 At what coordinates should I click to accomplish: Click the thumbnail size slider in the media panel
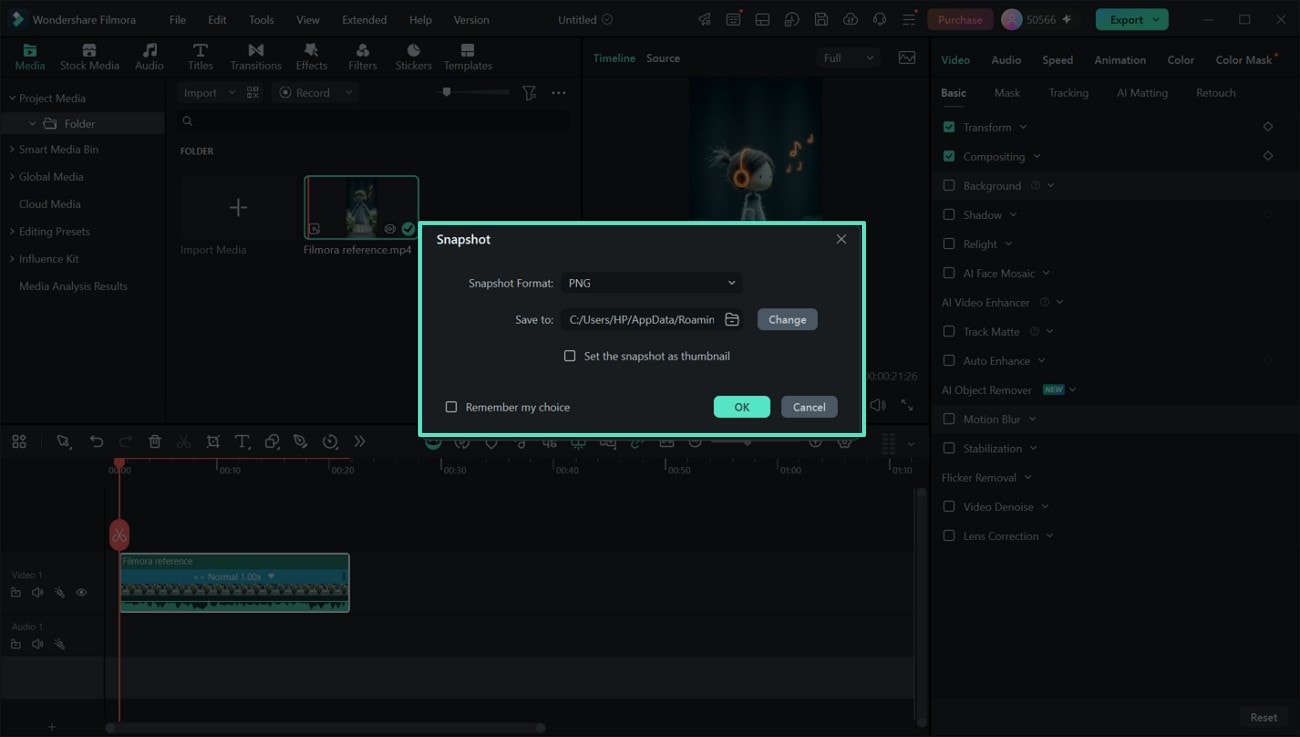tap(476, 92)
